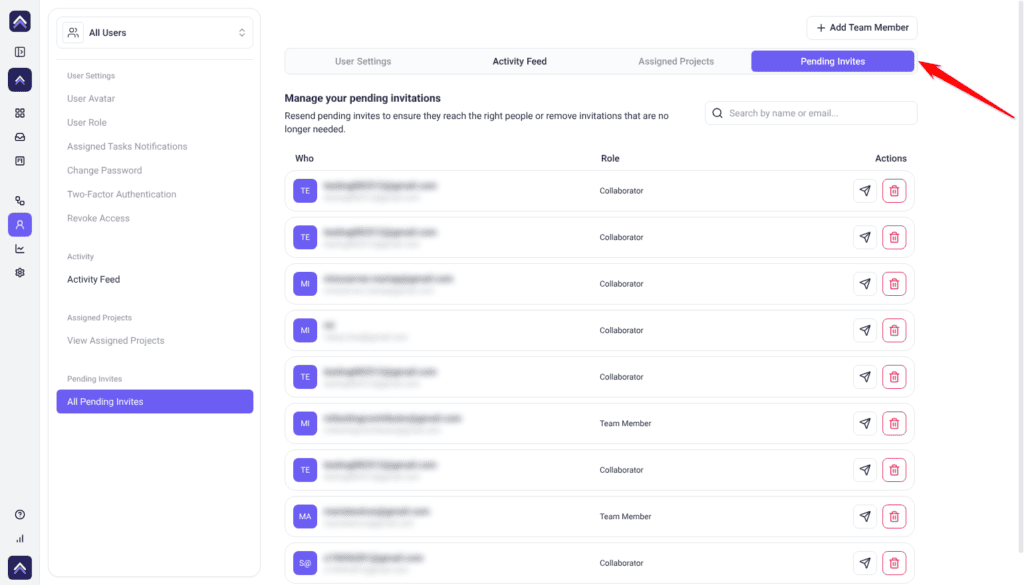Open the integrations link icon in sidebar
This screenshot has height=585, width=1024.
coord(20,200)
